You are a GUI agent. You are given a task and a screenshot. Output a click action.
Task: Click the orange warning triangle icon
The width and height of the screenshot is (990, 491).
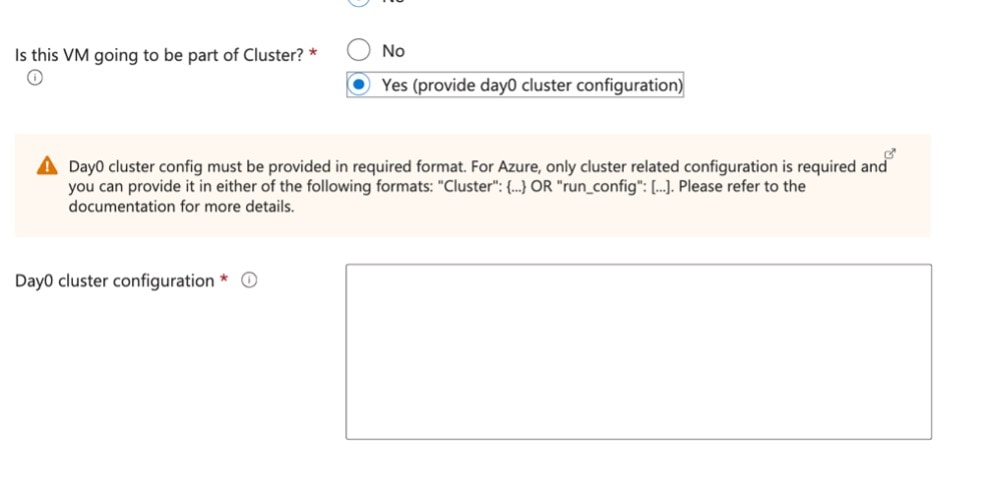tap(46, 167)
